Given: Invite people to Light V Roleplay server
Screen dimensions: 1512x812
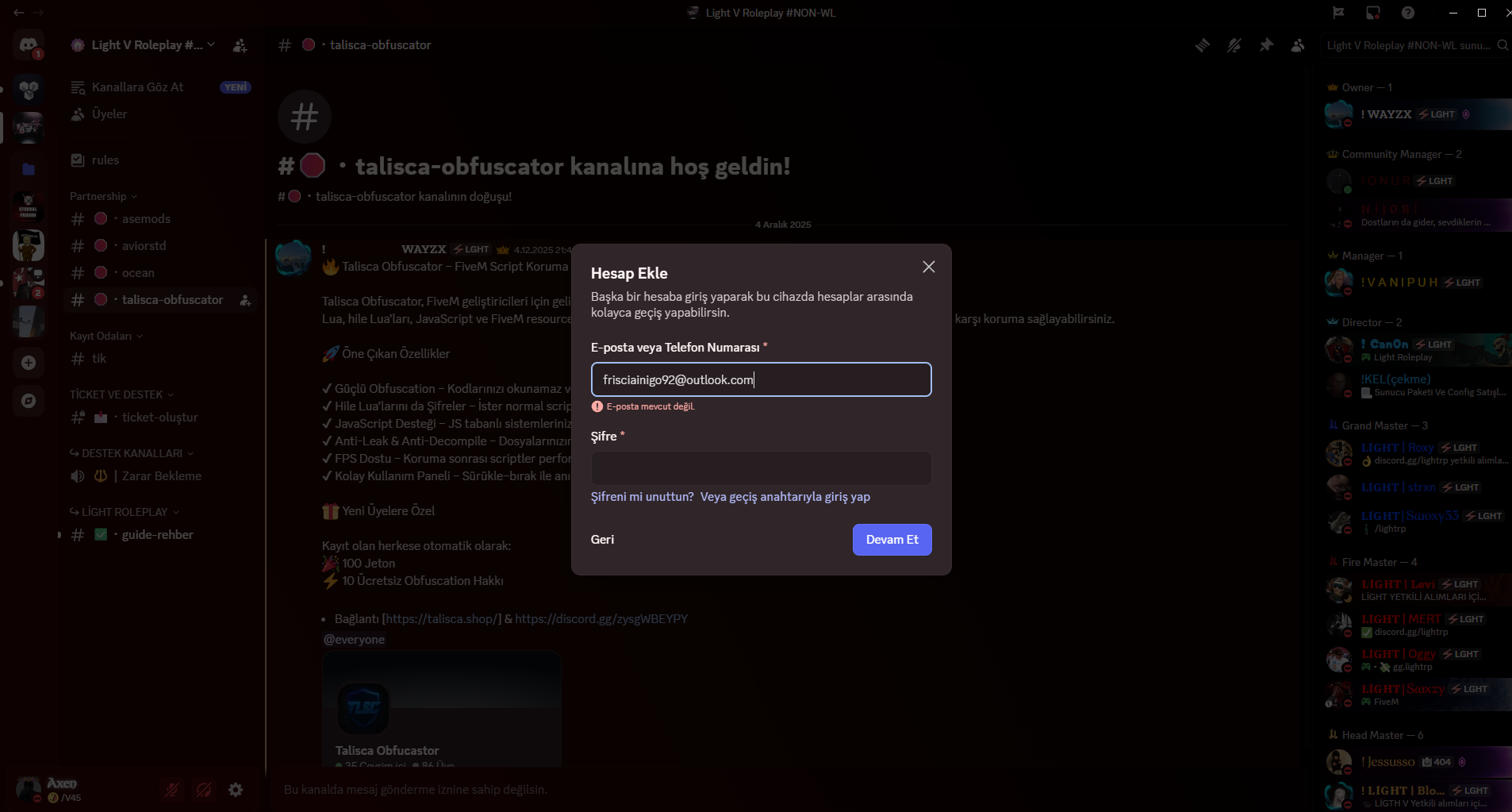Looking at the screenshot, I should [240, 45].
